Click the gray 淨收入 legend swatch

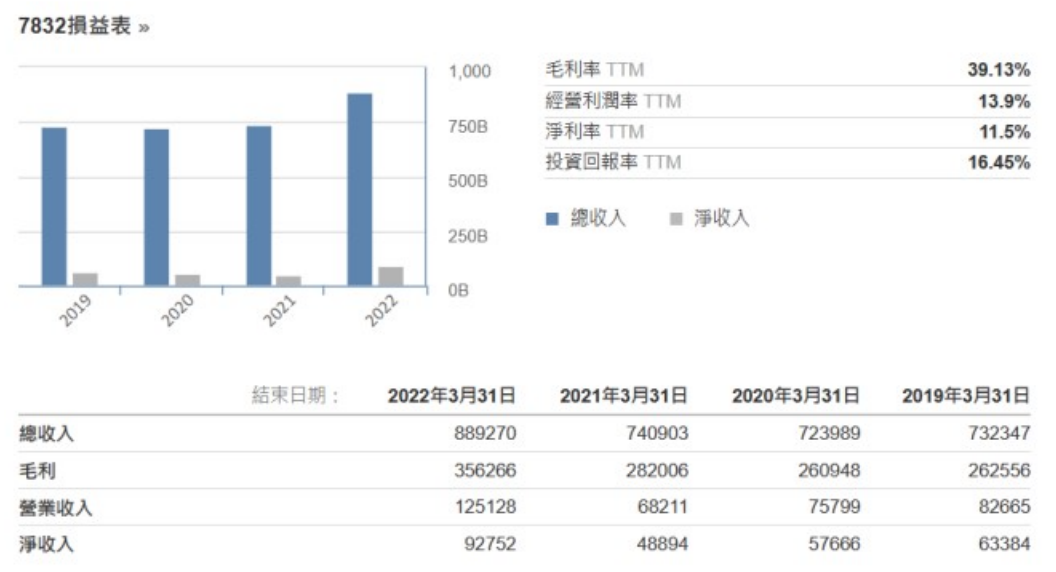[676, 219]
